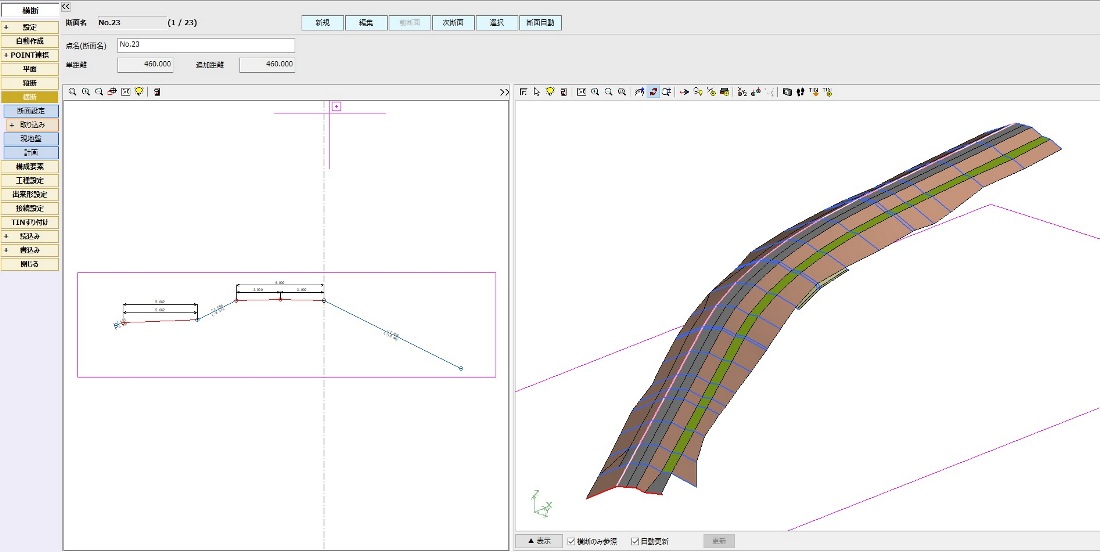1100x552 pixels.
Task: Activate zoom window tool in 3D toolbar
Action: point(622,92)
